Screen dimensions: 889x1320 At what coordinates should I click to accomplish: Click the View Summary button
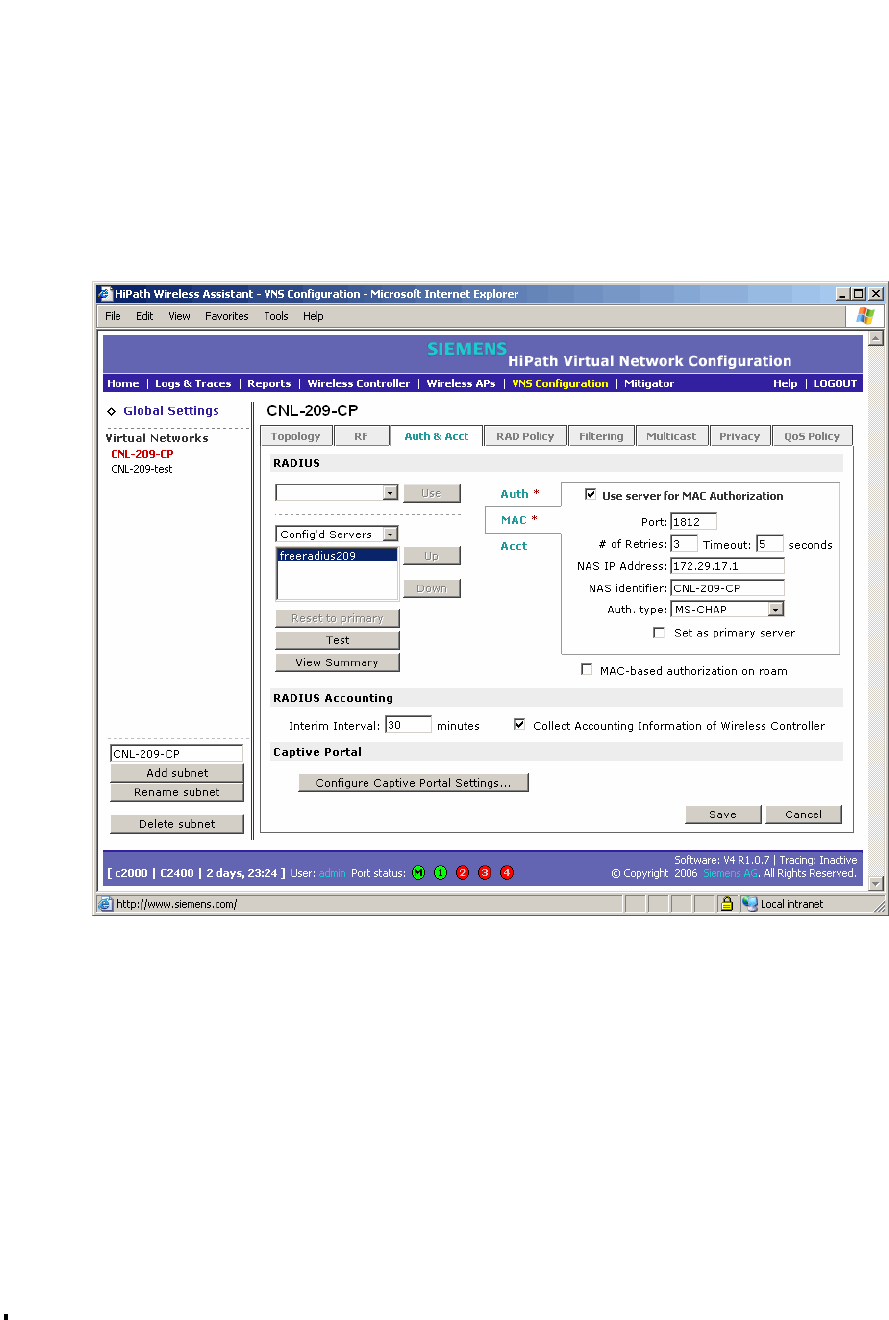[337, 662]
